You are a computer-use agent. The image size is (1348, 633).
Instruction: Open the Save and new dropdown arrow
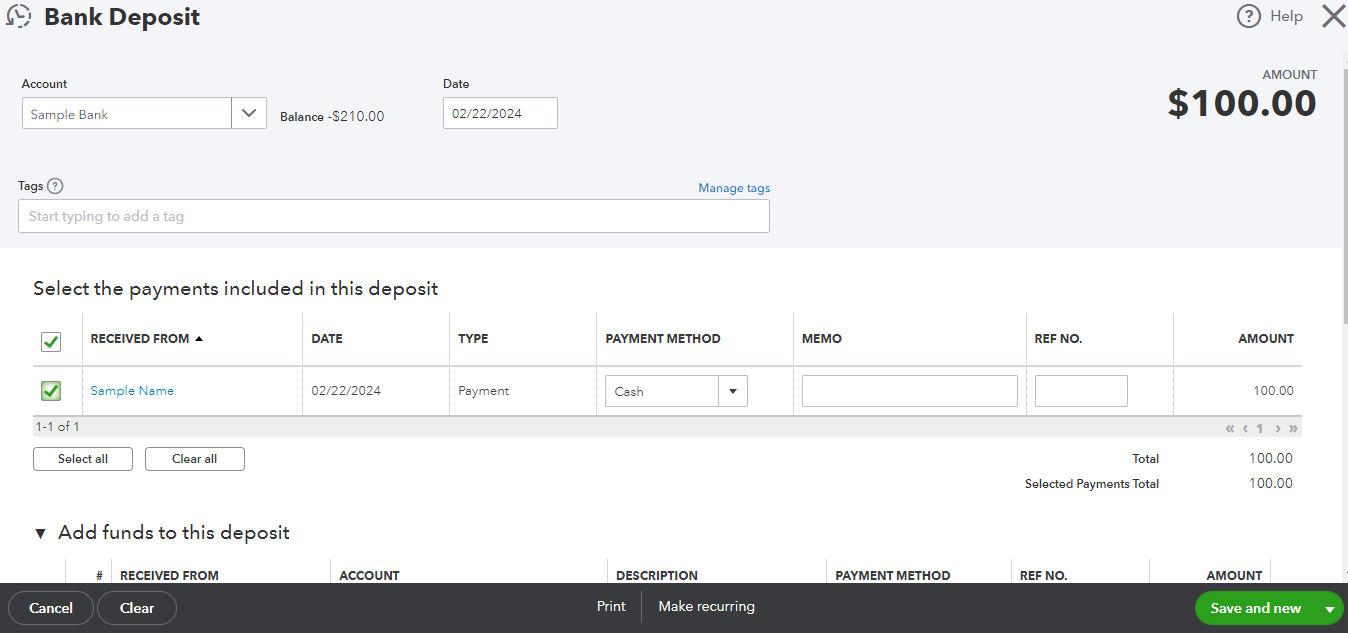pos(1331,607)
